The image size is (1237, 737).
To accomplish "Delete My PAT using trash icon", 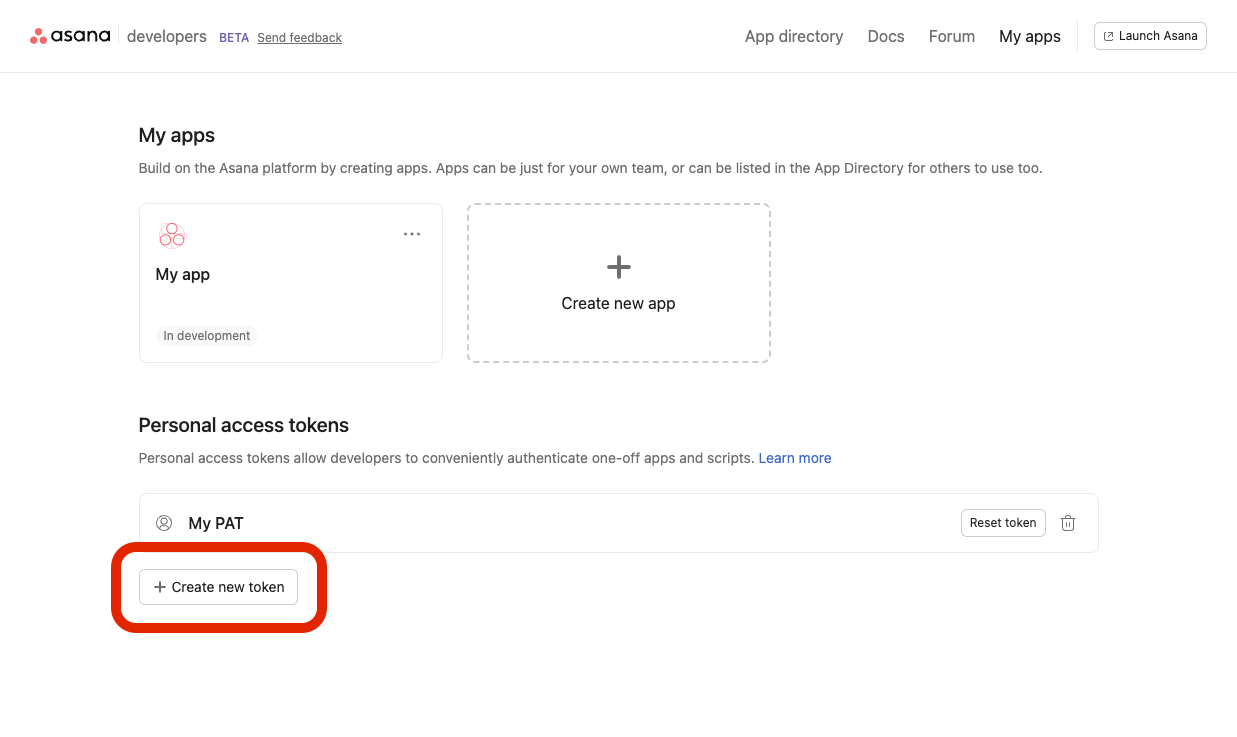I will [1068, 523].
